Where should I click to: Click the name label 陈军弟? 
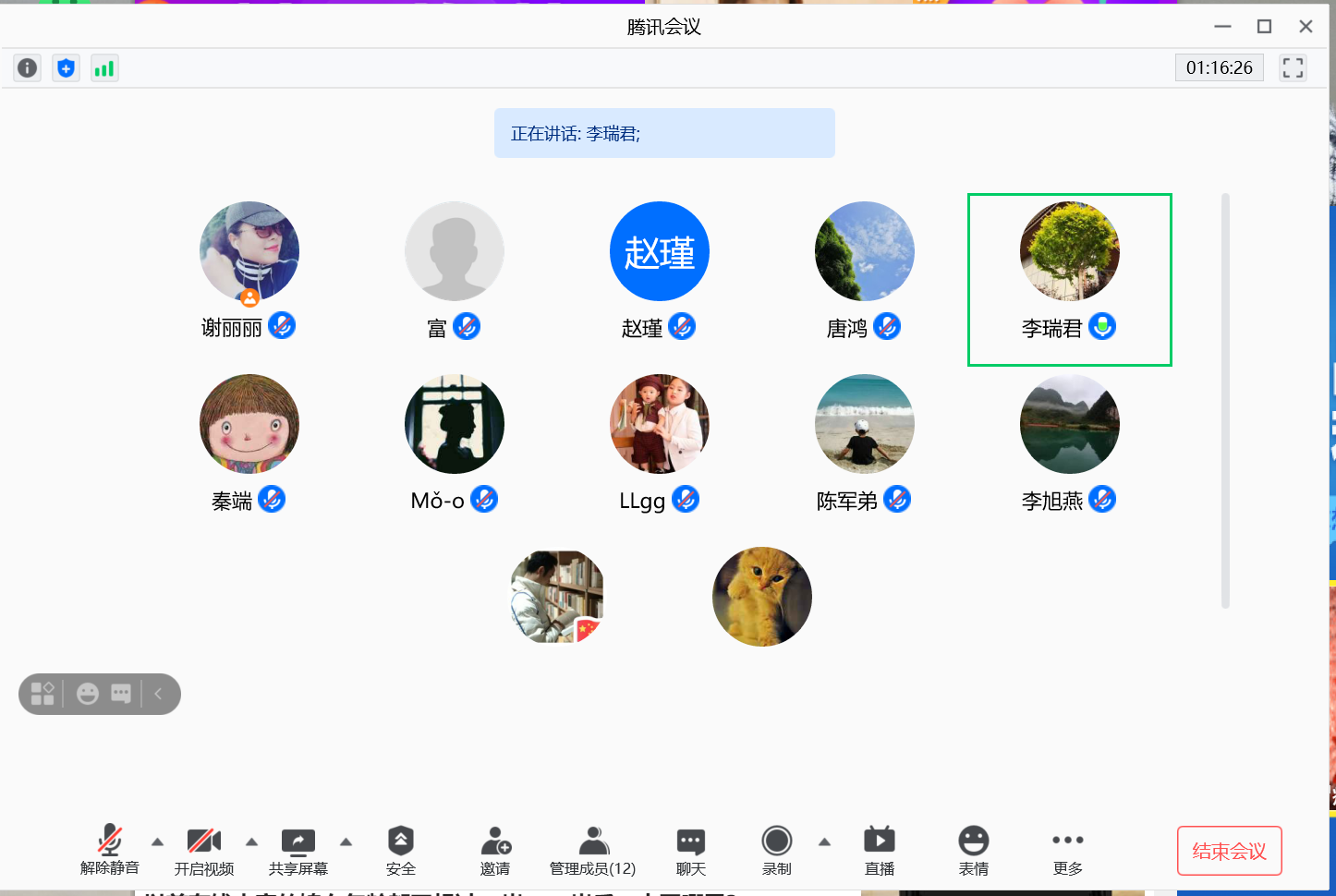coord(847,501)
